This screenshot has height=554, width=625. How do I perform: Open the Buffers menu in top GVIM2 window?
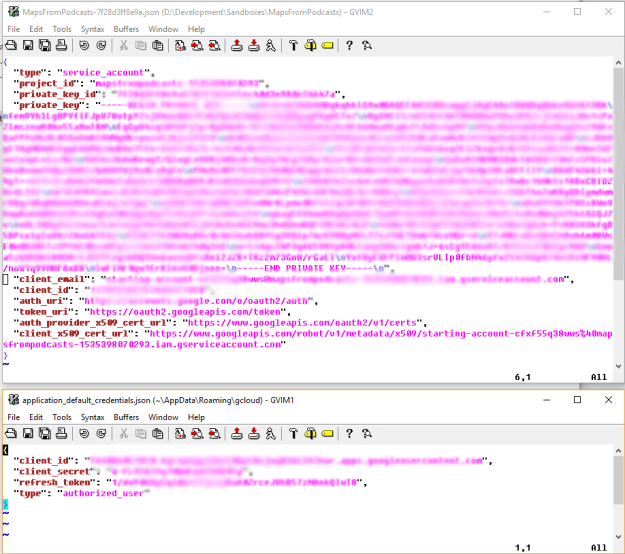coord(126,29)
